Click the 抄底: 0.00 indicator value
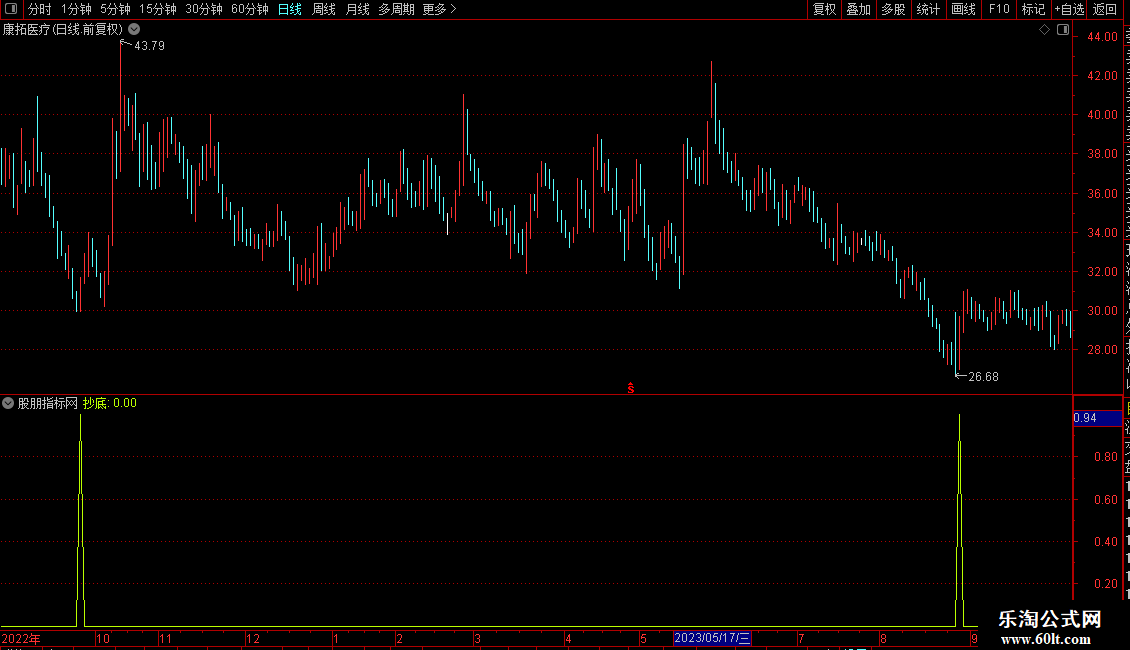1130x650 pixels. [x=110, y=403]
